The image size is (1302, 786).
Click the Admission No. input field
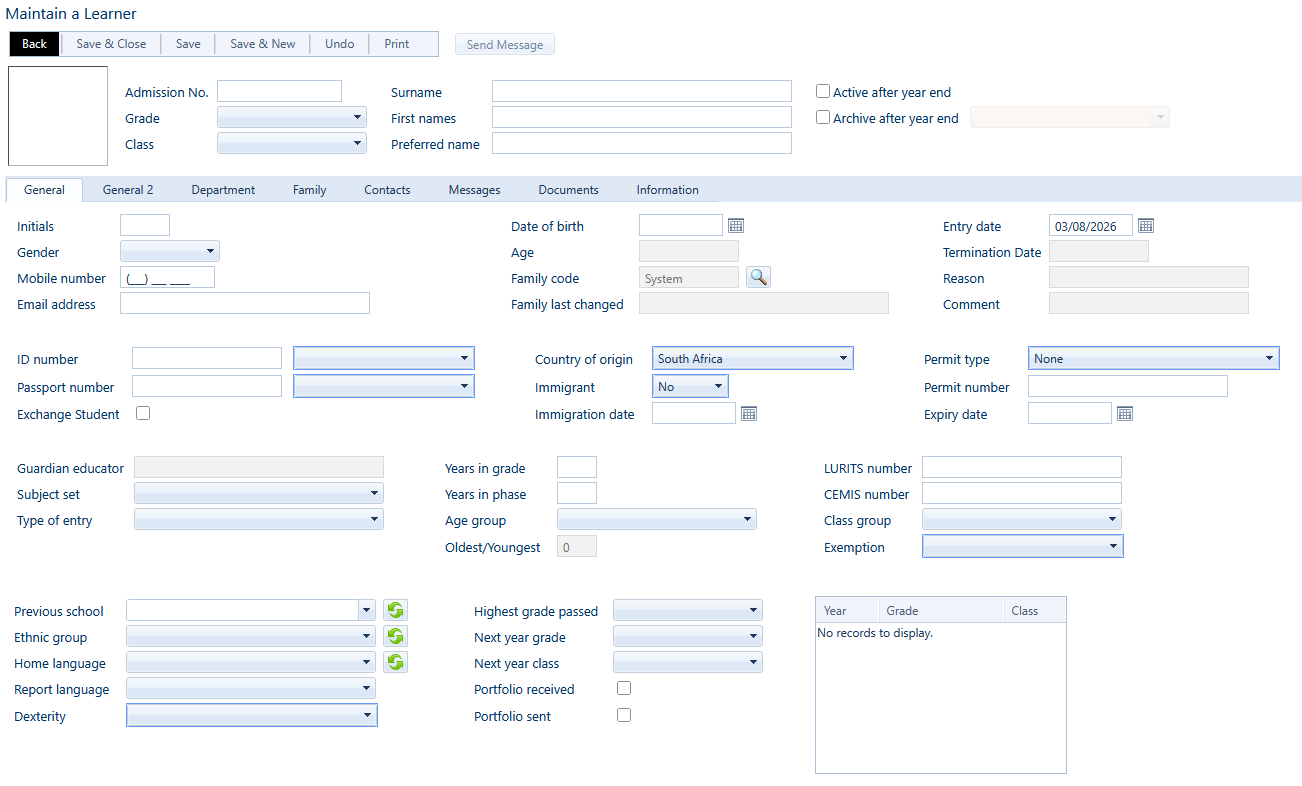coord(279,91)
